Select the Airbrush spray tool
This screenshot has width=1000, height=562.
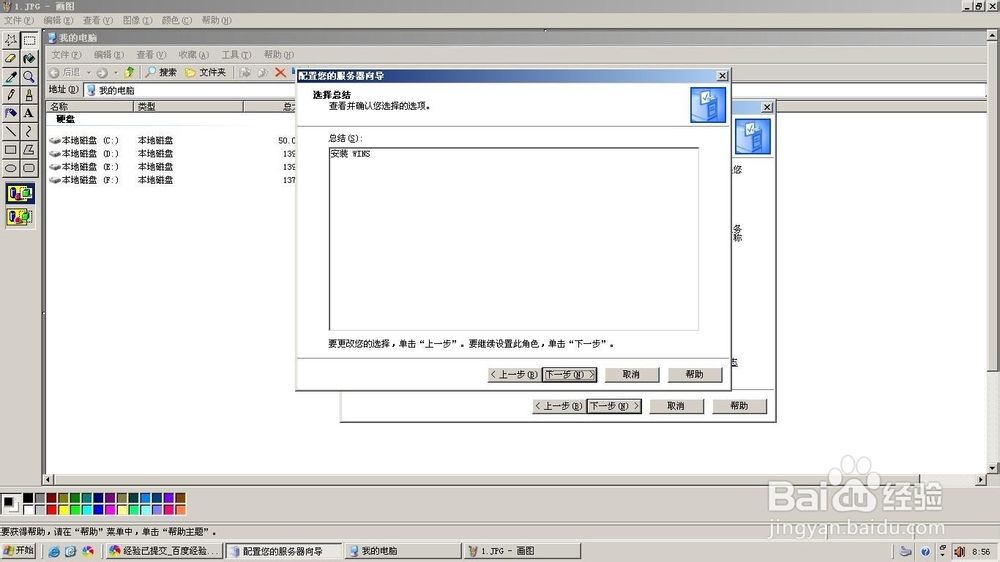11,114
